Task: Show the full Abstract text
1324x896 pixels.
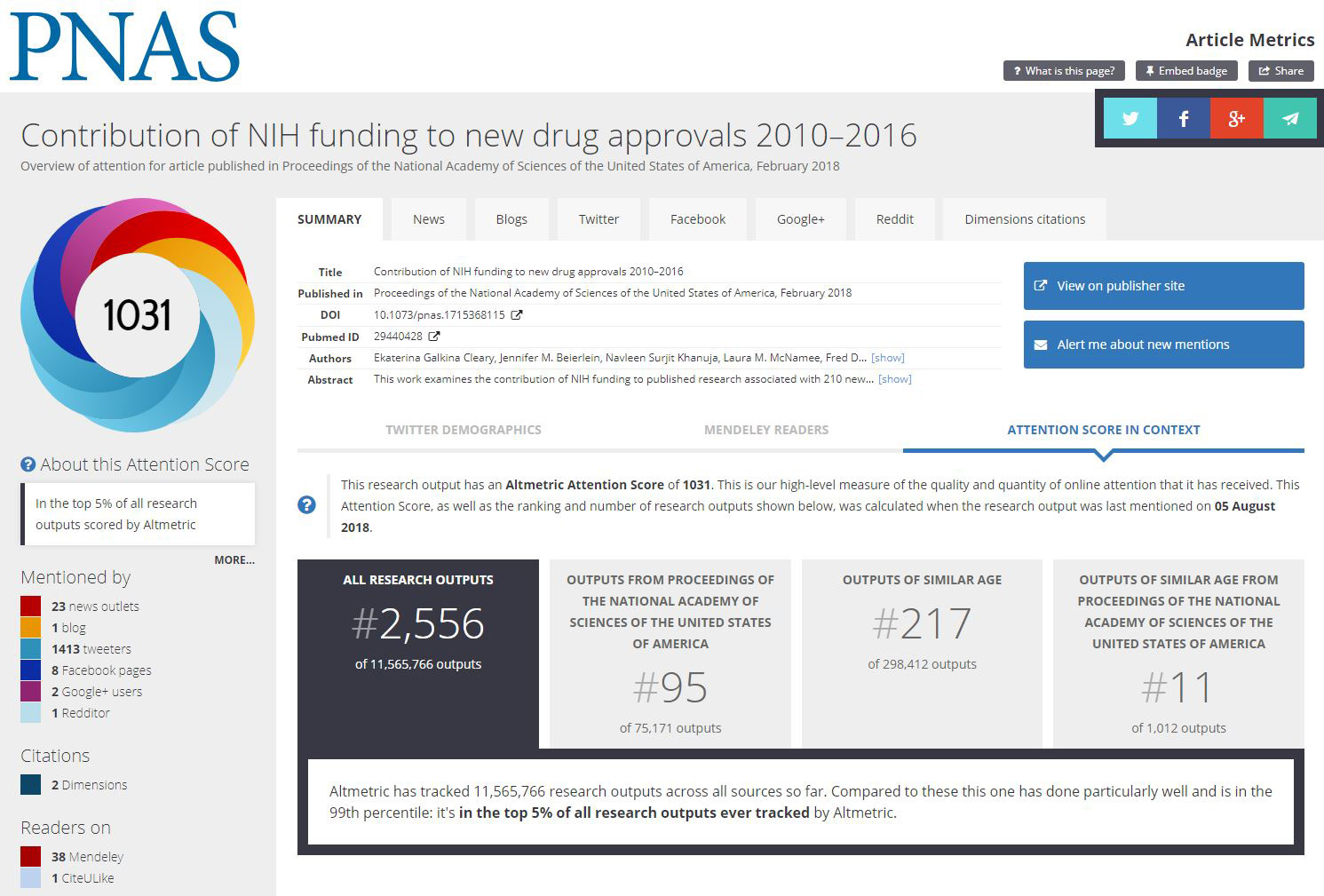Action: (x=895, y=379)
